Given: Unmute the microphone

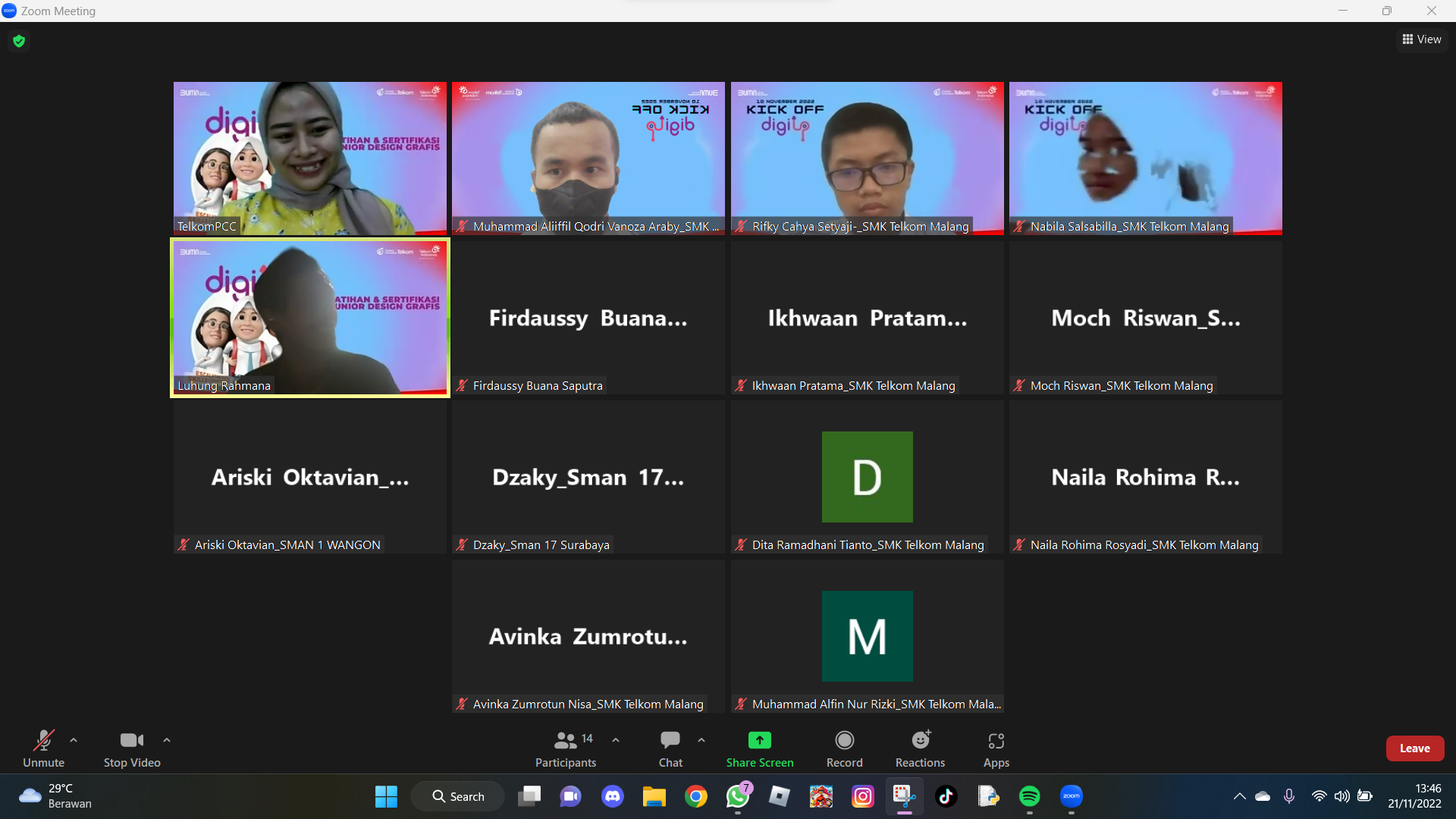Looking at the screenshot, I should [43, 748].
